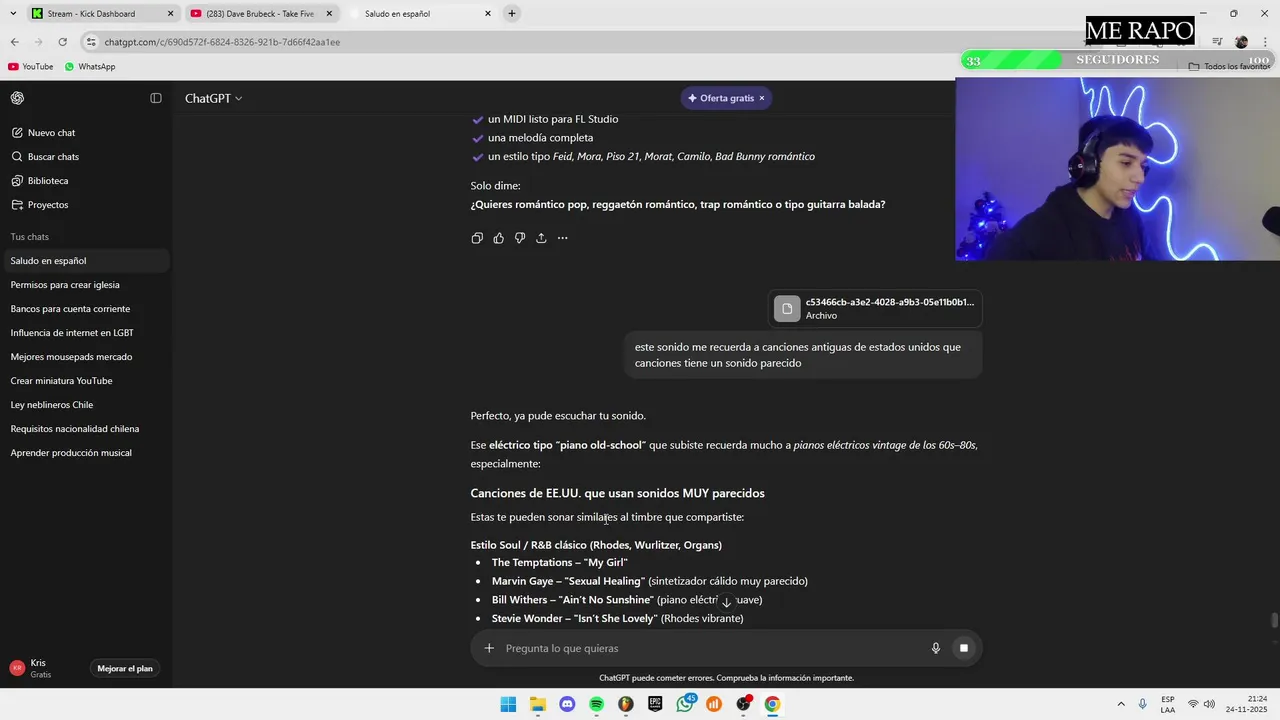The height and width of the screenshot is (720, 1280).
Task: Open Biblioteca library
Action: [86, 181]
